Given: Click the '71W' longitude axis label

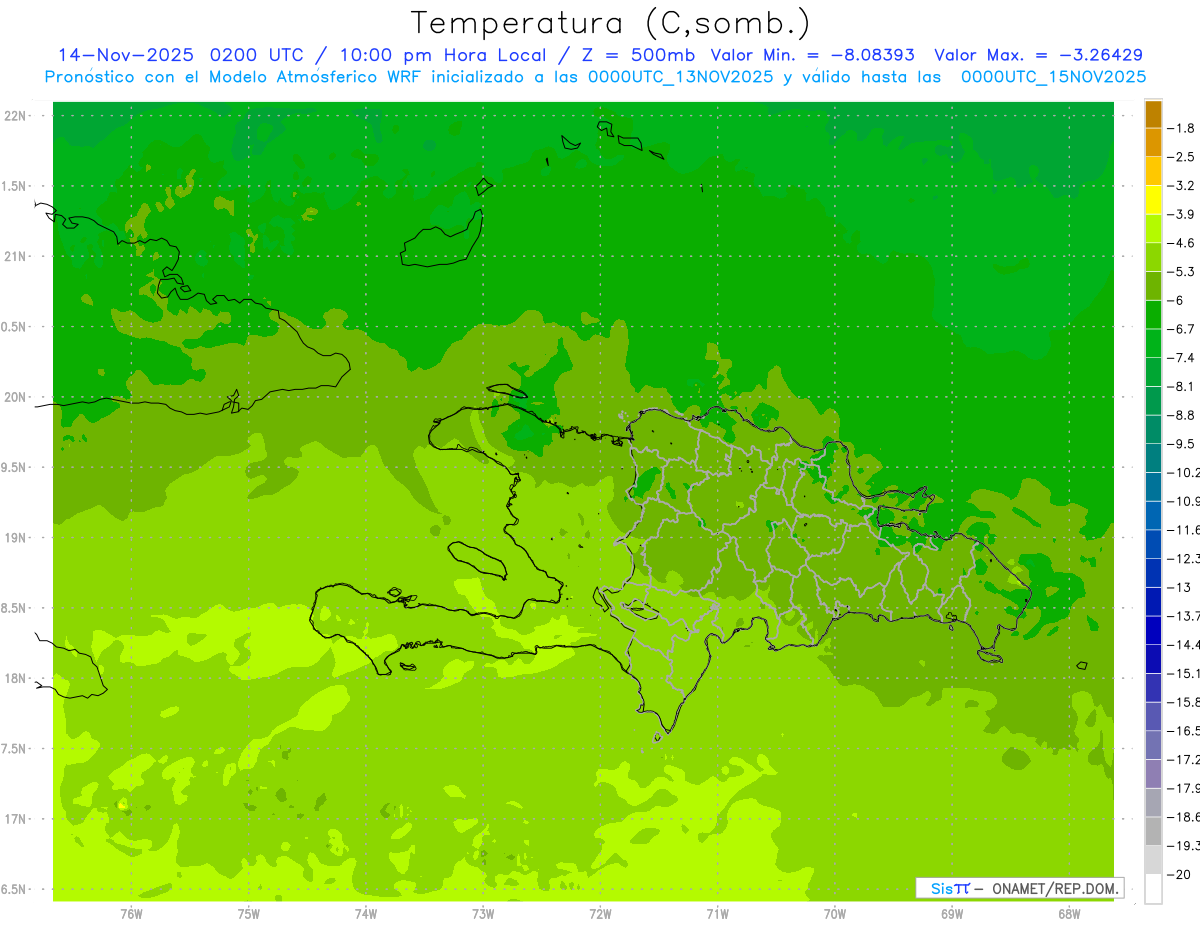Looking at the screenshot, I should point(717,914).
